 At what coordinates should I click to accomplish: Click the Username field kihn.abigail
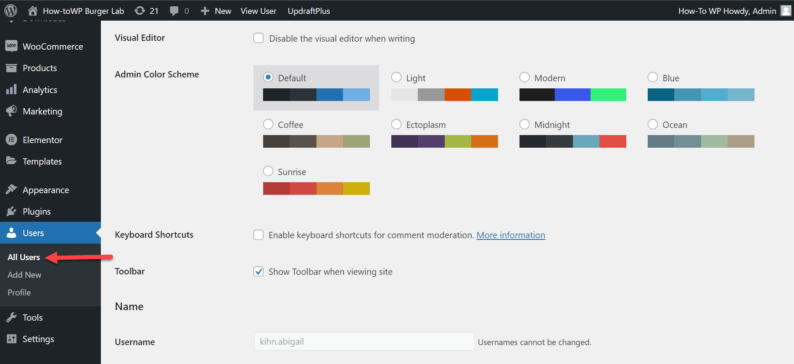[364, 342]
